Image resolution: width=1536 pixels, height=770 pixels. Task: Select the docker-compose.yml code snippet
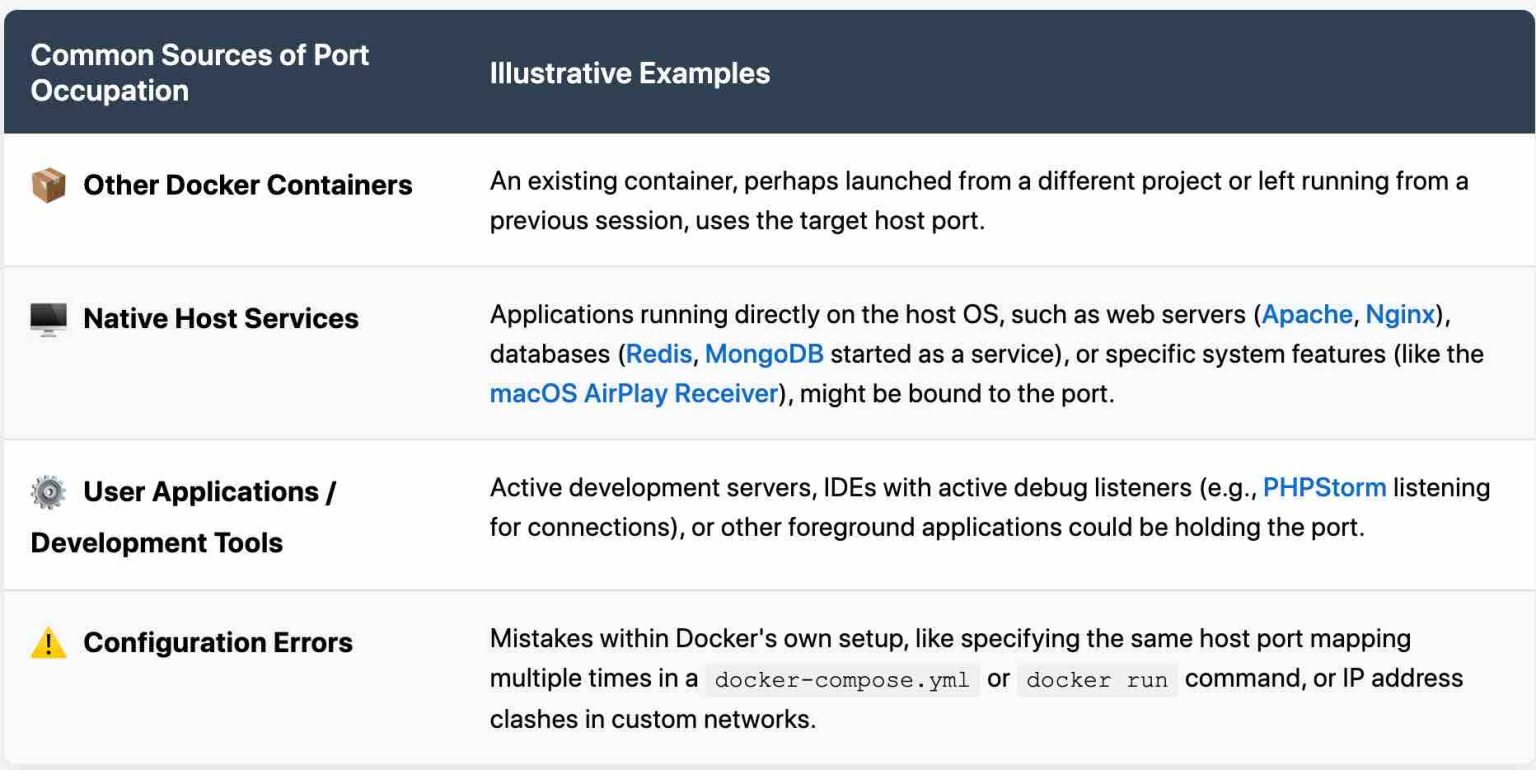point(841,680)
